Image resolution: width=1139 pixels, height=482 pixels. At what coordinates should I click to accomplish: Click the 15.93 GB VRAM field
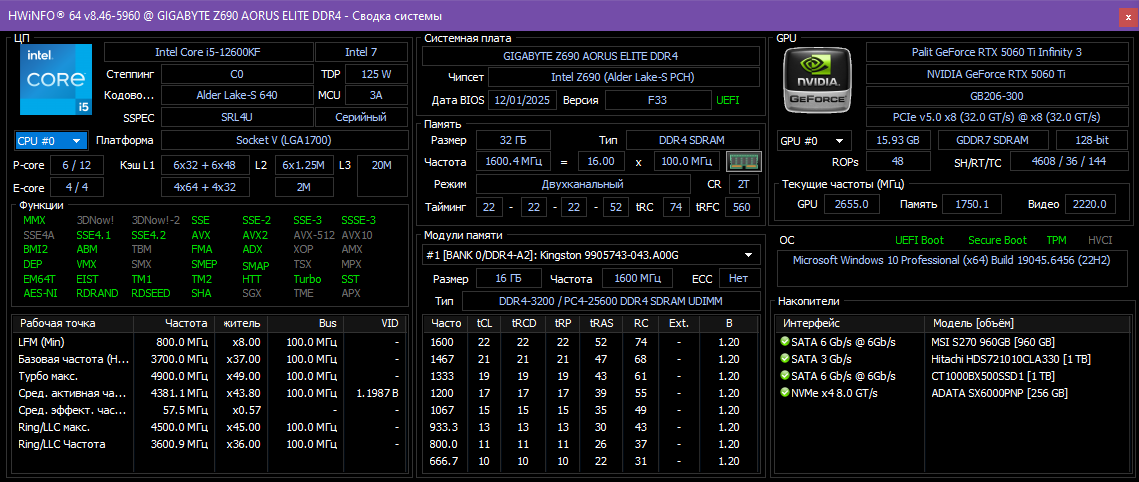point(899,141)
